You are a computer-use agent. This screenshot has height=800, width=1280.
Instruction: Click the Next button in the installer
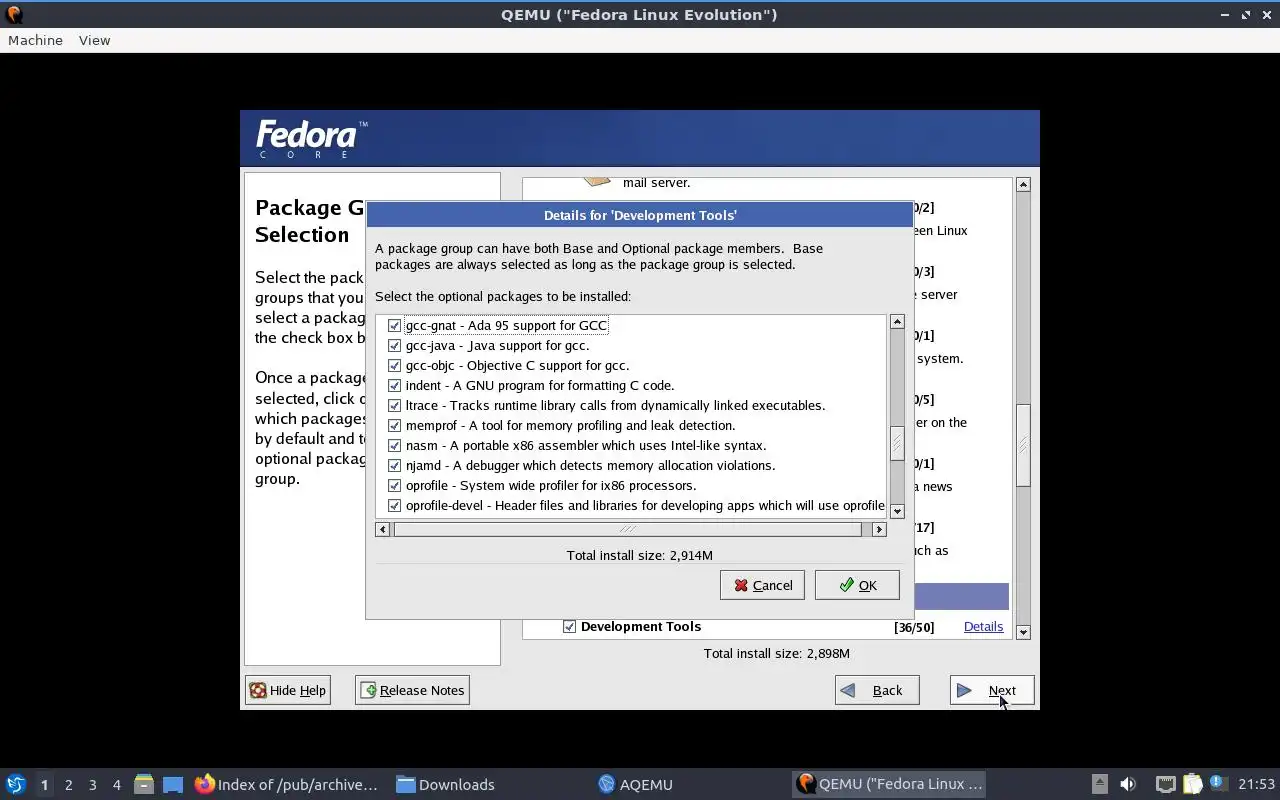pyautogui.click(x=992, y=690)
